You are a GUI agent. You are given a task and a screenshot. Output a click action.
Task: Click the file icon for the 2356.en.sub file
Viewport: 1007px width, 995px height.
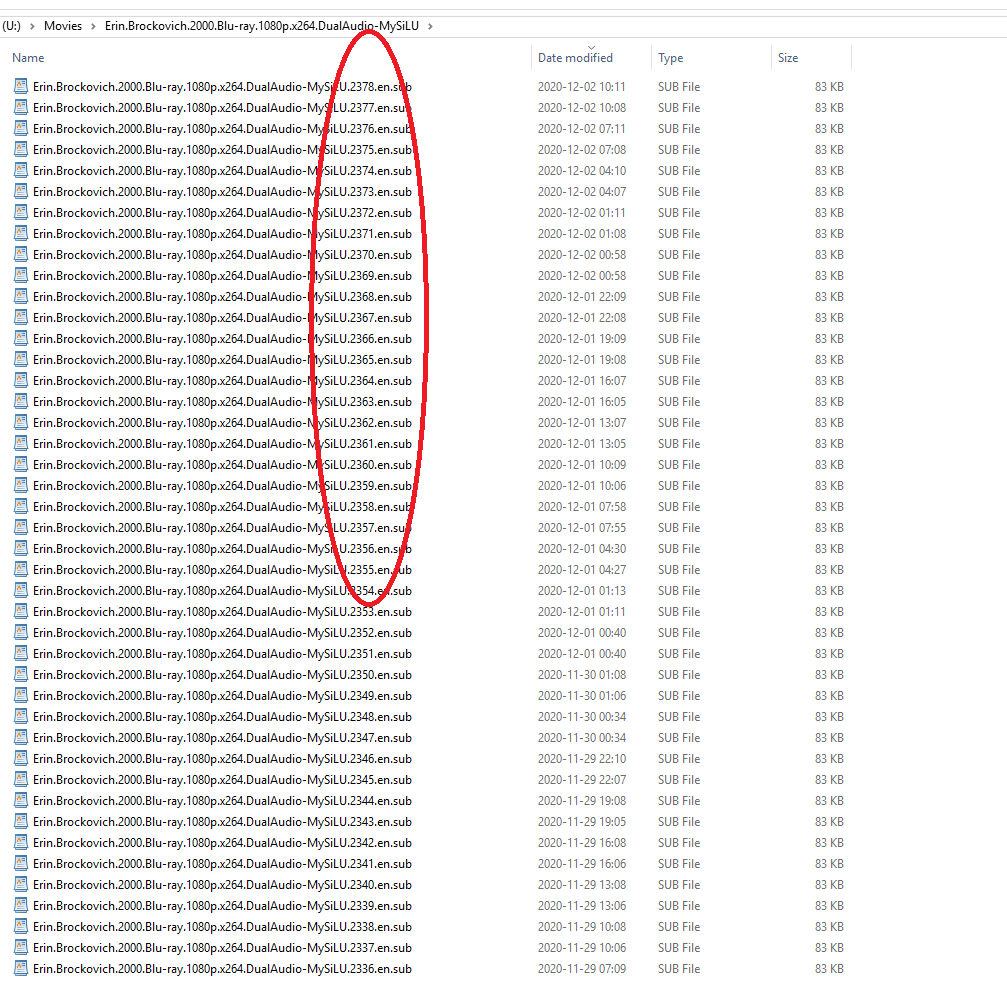pos(21,549)
